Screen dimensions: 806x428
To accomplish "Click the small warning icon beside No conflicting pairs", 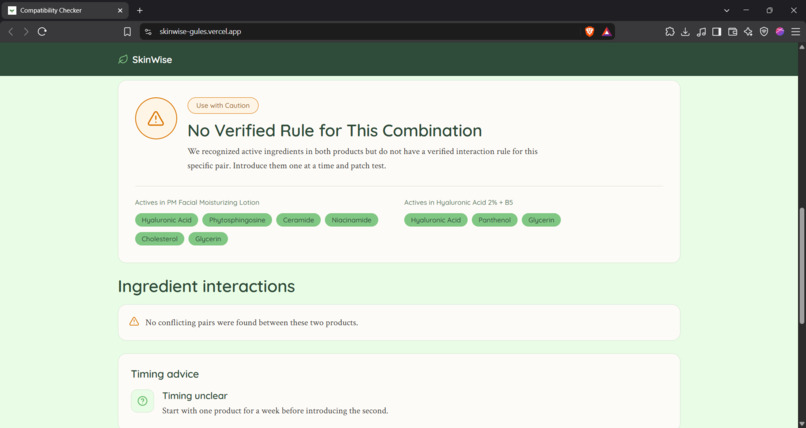I will (x=134, y=322).
